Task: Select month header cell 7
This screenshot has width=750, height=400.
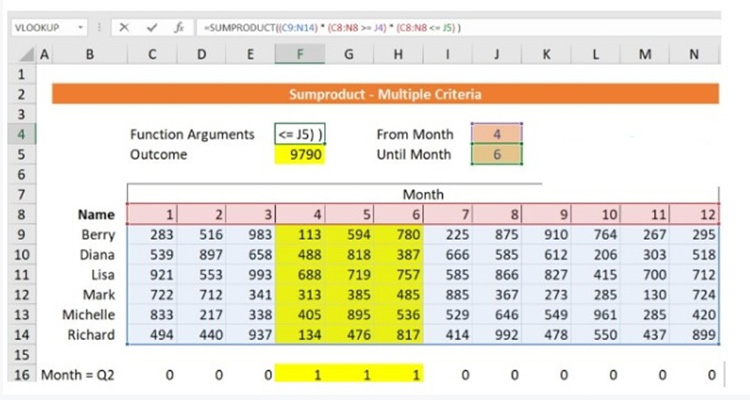Action: 448,214
